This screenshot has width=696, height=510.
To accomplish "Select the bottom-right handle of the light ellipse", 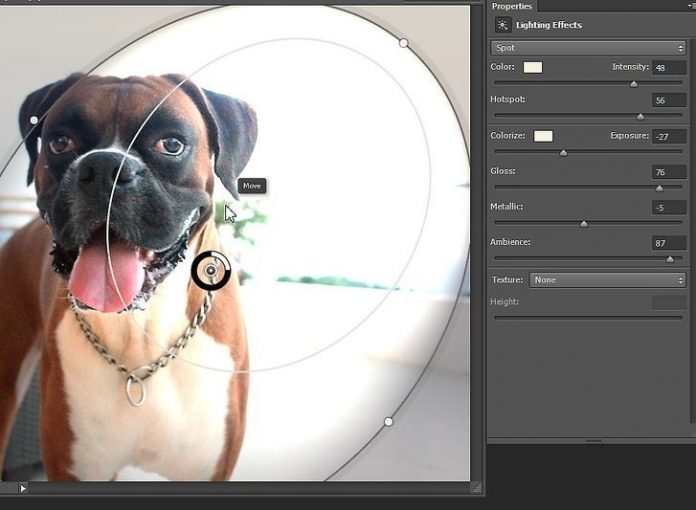I will tap(389, 422).
